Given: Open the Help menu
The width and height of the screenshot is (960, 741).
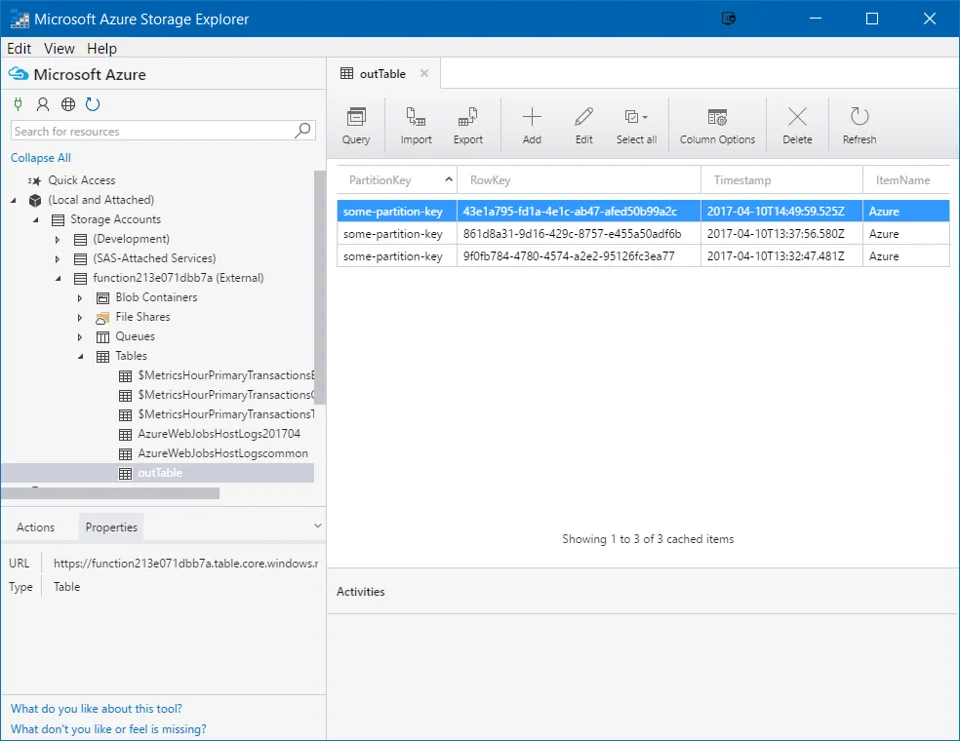Looking at the screenshot, I should tap(102, 48).
